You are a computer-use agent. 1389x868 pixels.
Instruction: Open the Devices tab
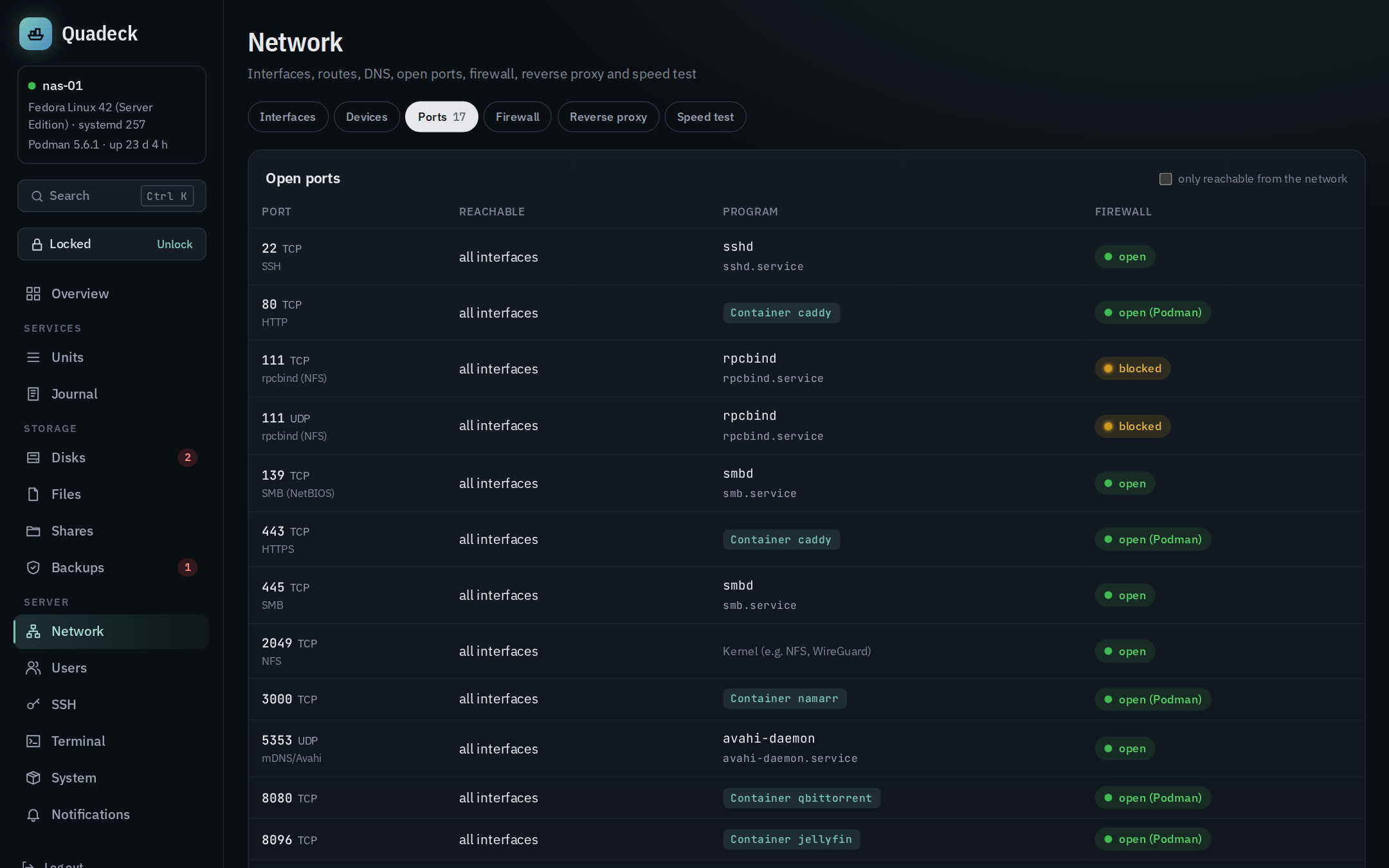click(x=367, y=117)
